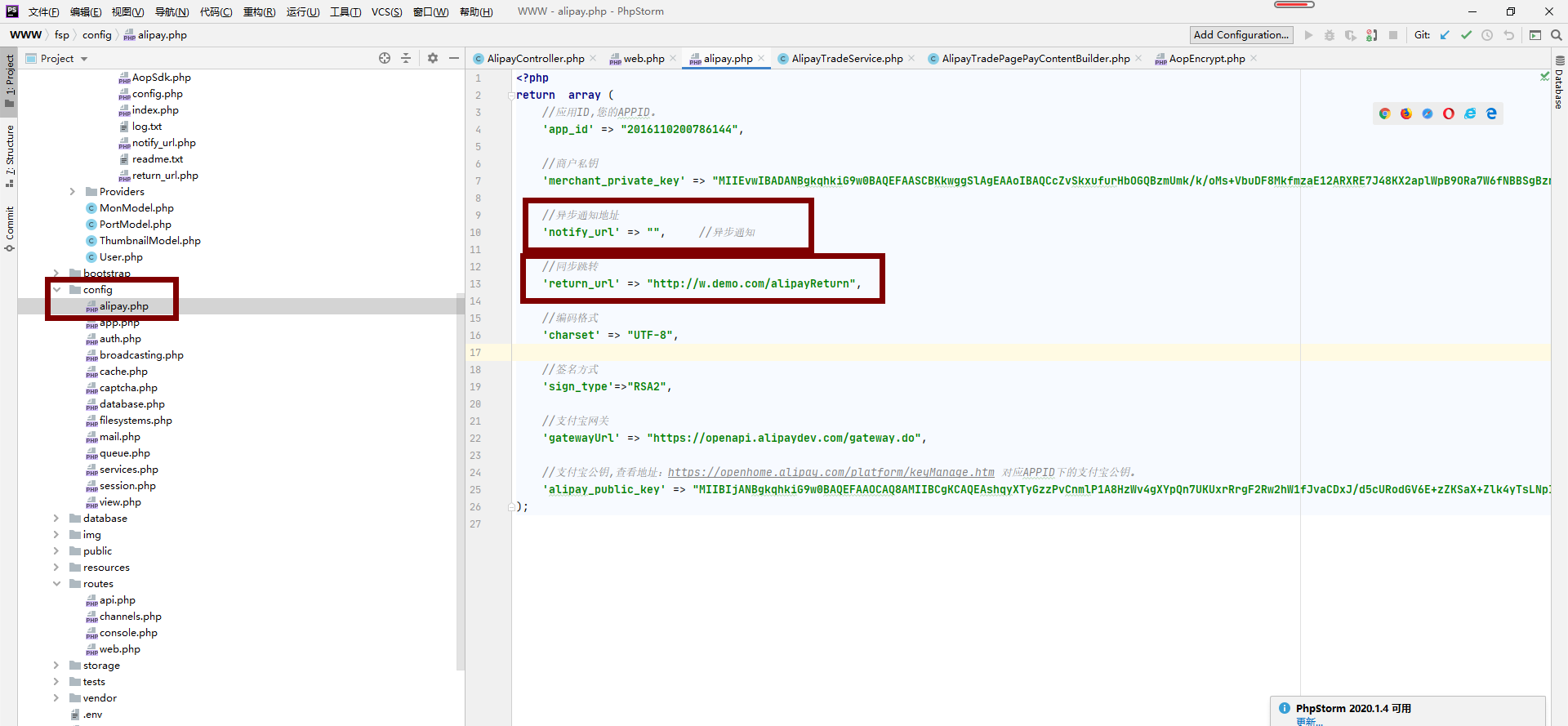Click line number 17 in the gutter

coord(475,353)
